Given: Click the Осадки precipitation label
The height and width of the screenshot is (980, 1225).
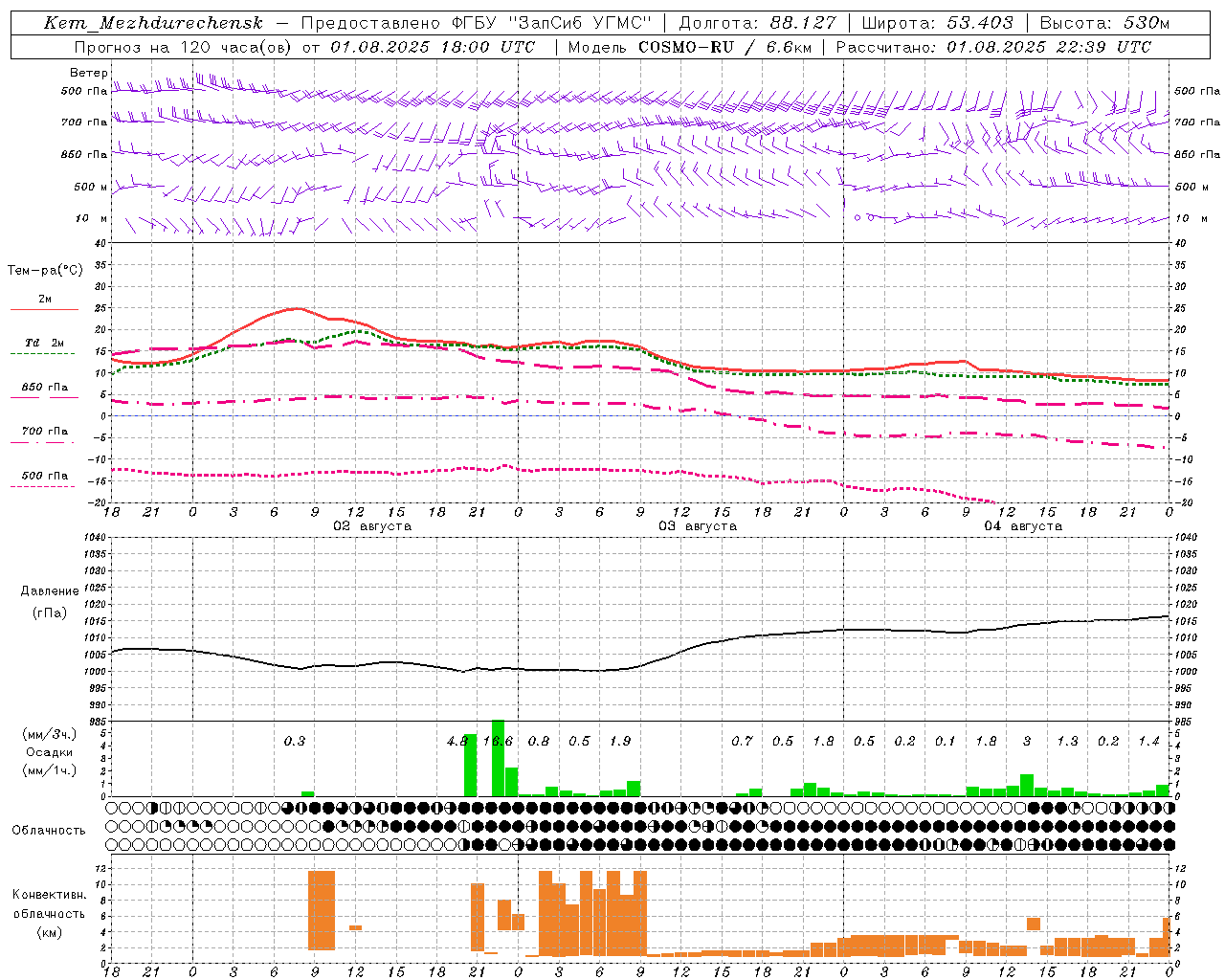Looking at the screenshot, I should [50, 752].
